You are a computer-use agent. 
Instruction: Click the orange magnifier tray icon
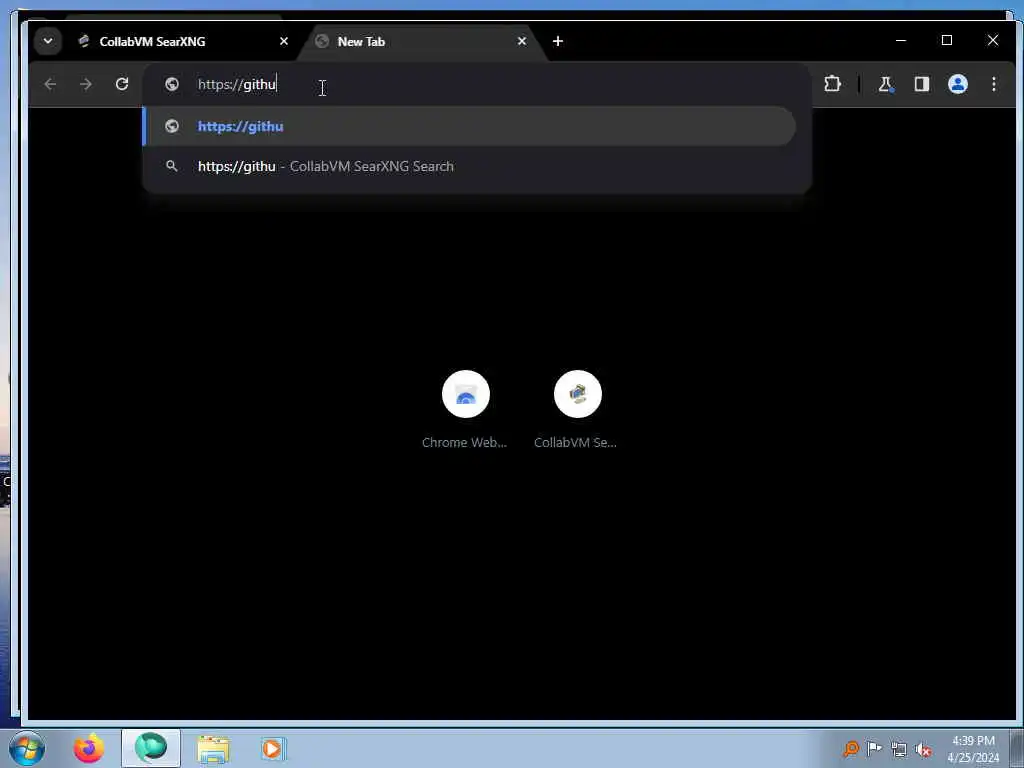(x=850, y=748)
